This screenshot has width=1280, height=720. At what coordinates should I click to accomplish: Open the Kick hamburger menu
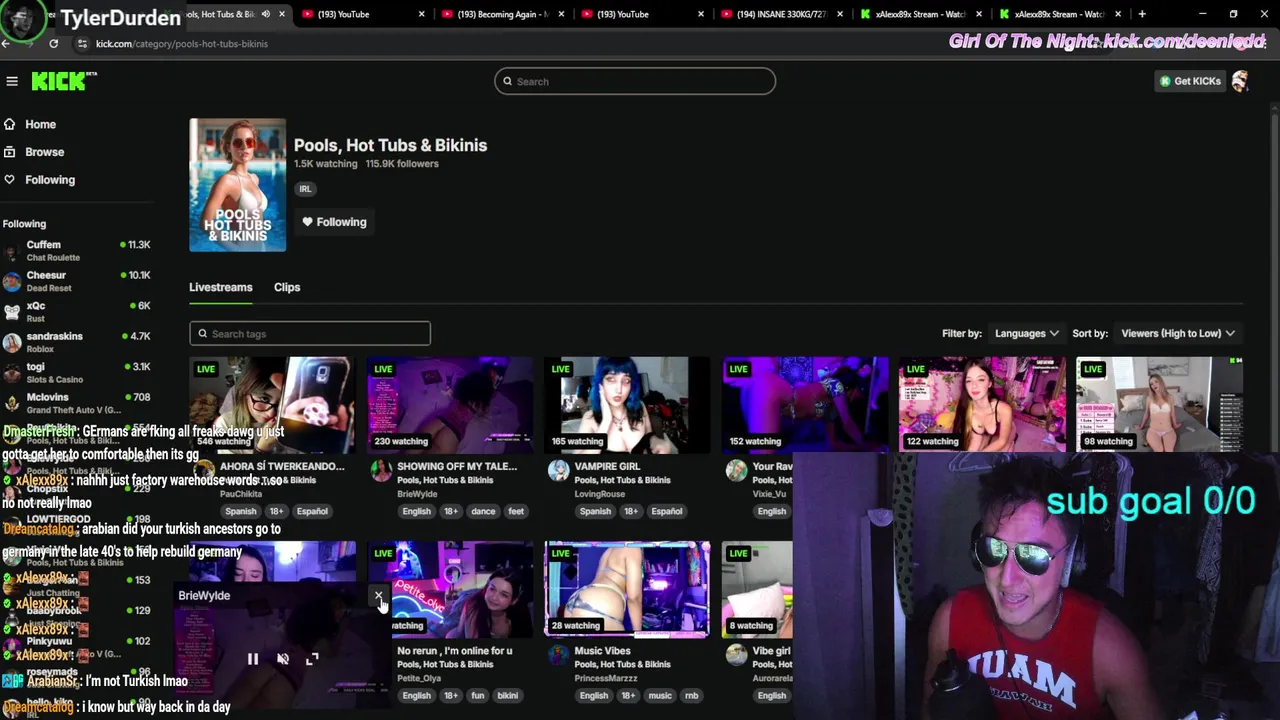[12, 81]
